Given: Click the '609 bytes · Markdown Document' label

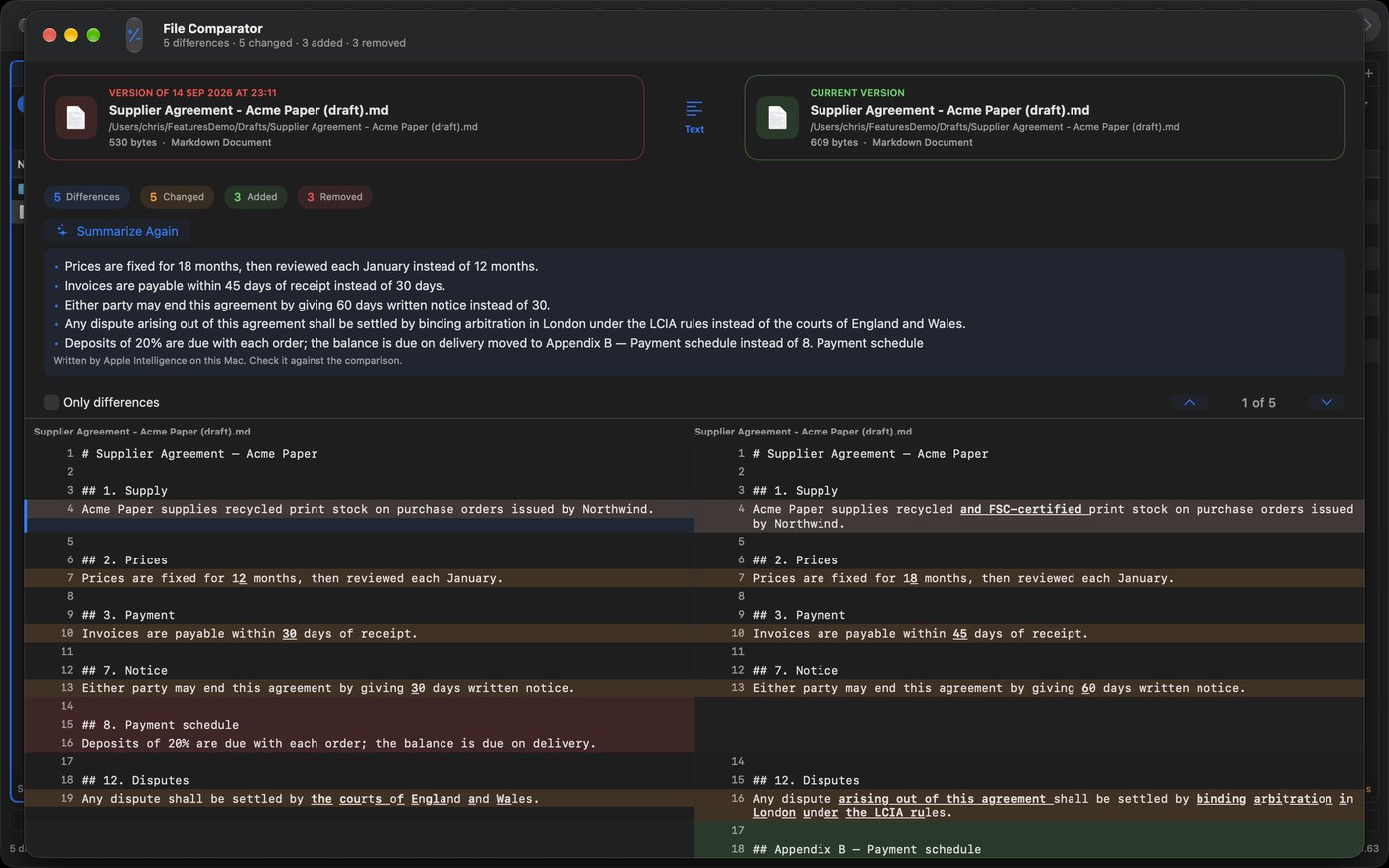Looking at the screenshot, I should (x=891, y=143).
